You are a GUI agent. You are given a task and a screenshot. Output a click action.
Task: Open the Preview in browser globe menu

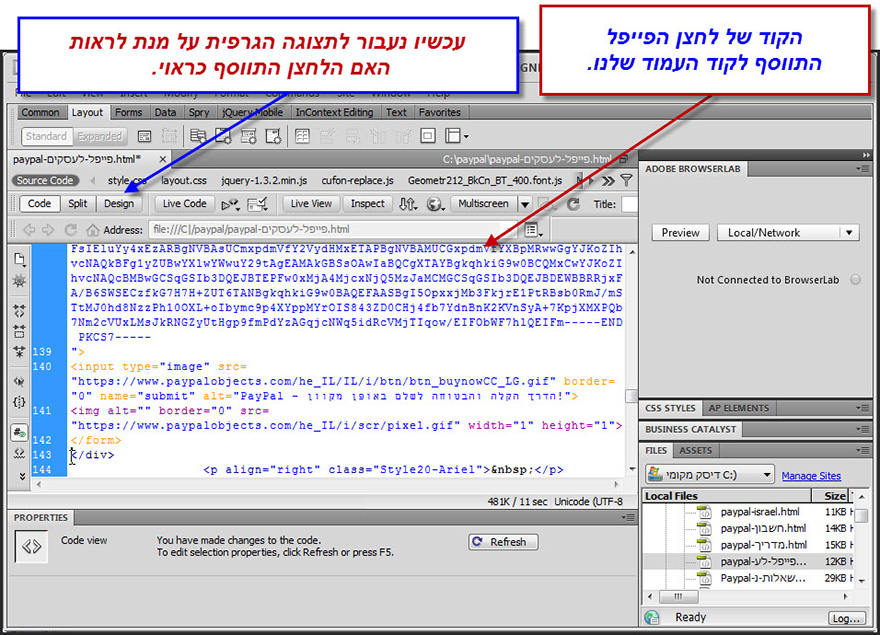[x=434, y=204]
